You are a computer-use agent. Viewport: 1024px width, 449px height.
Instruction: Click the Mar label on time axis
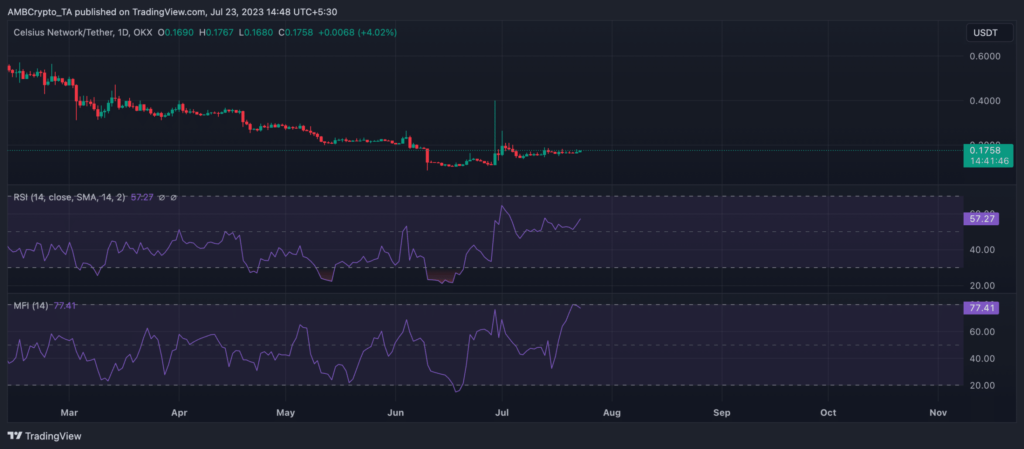click(x=68, y=411)
